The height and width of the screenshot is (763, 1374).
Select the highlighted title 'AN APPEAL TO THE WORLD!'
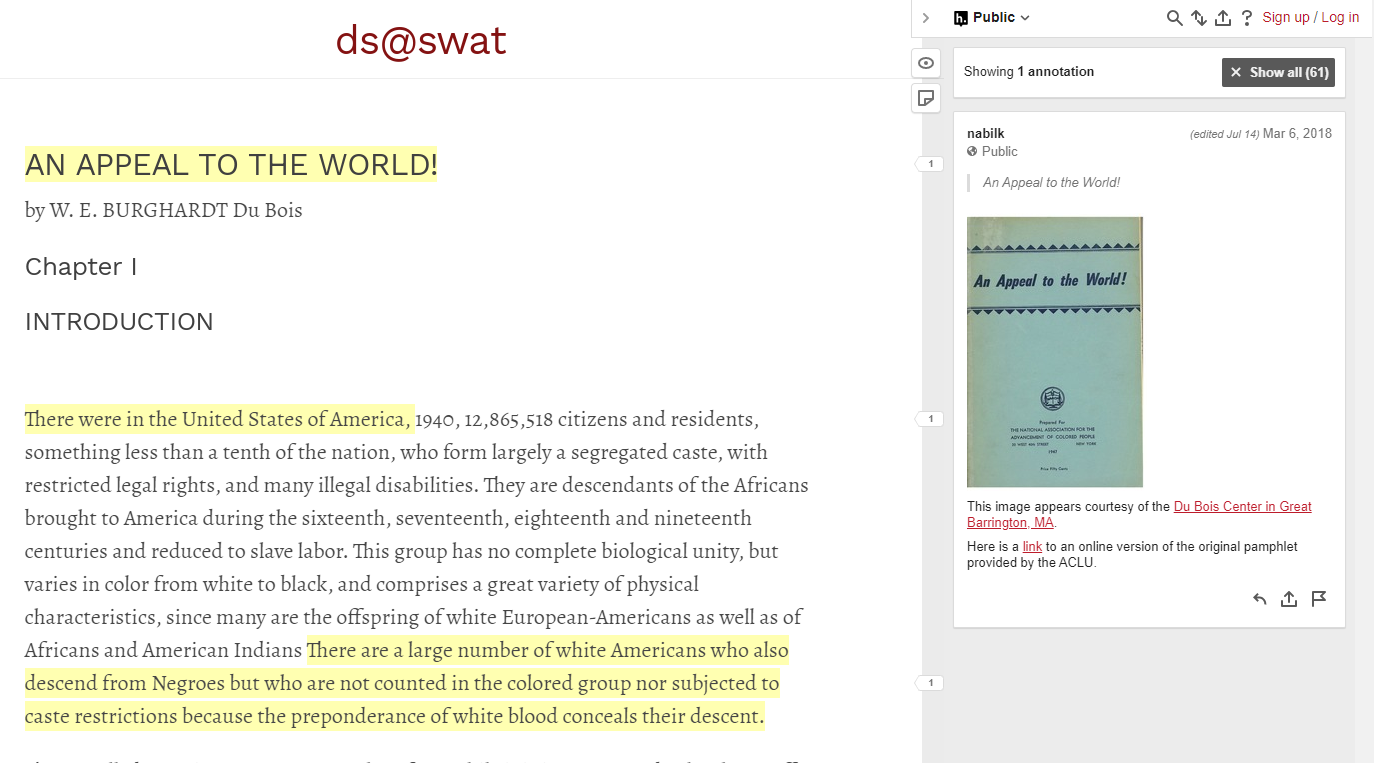point(231,164)
